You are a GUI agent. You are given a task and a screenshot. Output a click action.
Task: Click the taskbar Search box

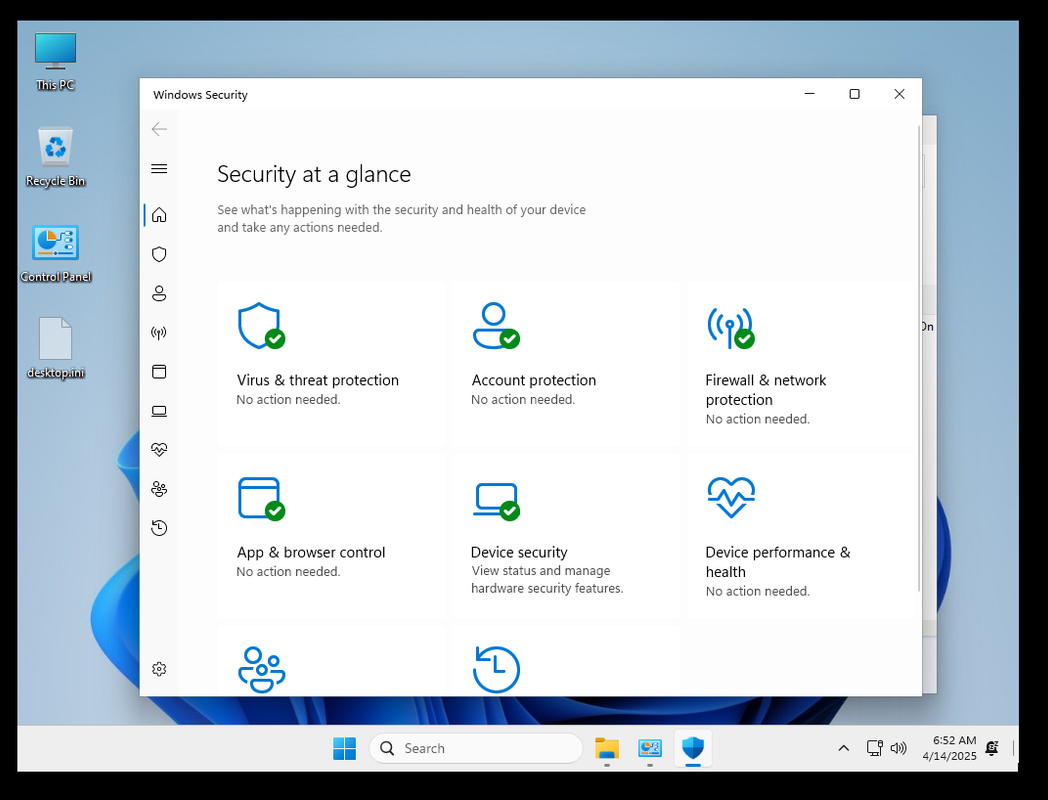tap(476, 748)
